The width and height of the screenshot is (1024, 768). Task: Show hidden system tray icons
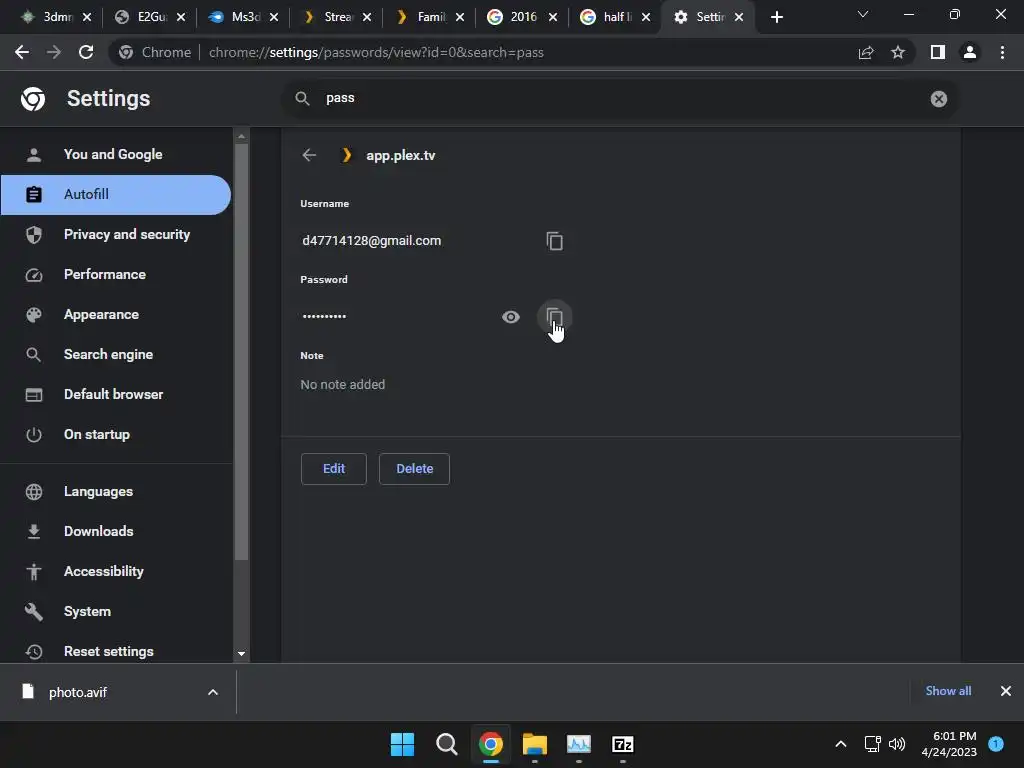[x=841, y=744]
